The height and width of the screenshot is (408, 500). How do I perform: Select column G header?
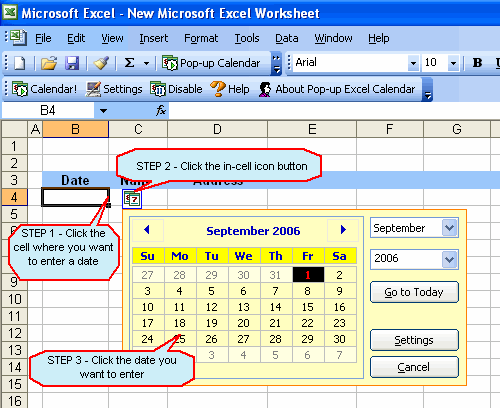[x=457, y=129]
